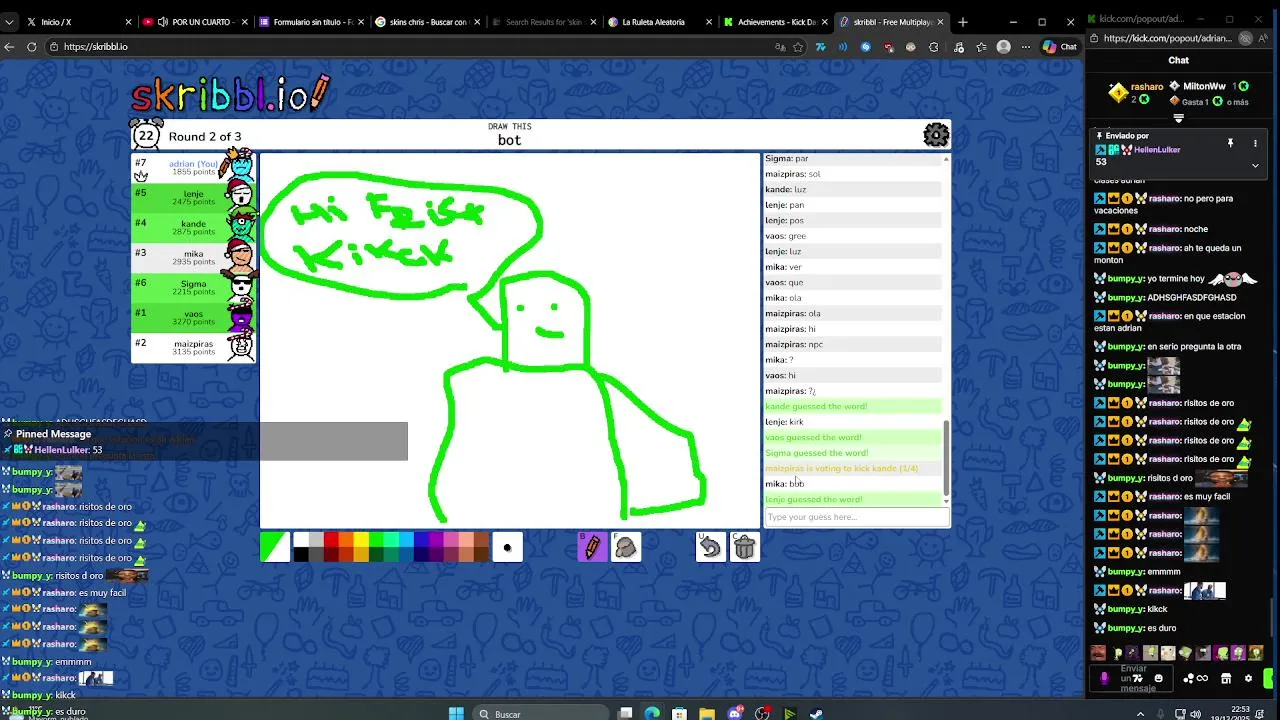Open browser favorites list icon
The height and width of the screenshot is (720, 1280).
click(980, 47)
